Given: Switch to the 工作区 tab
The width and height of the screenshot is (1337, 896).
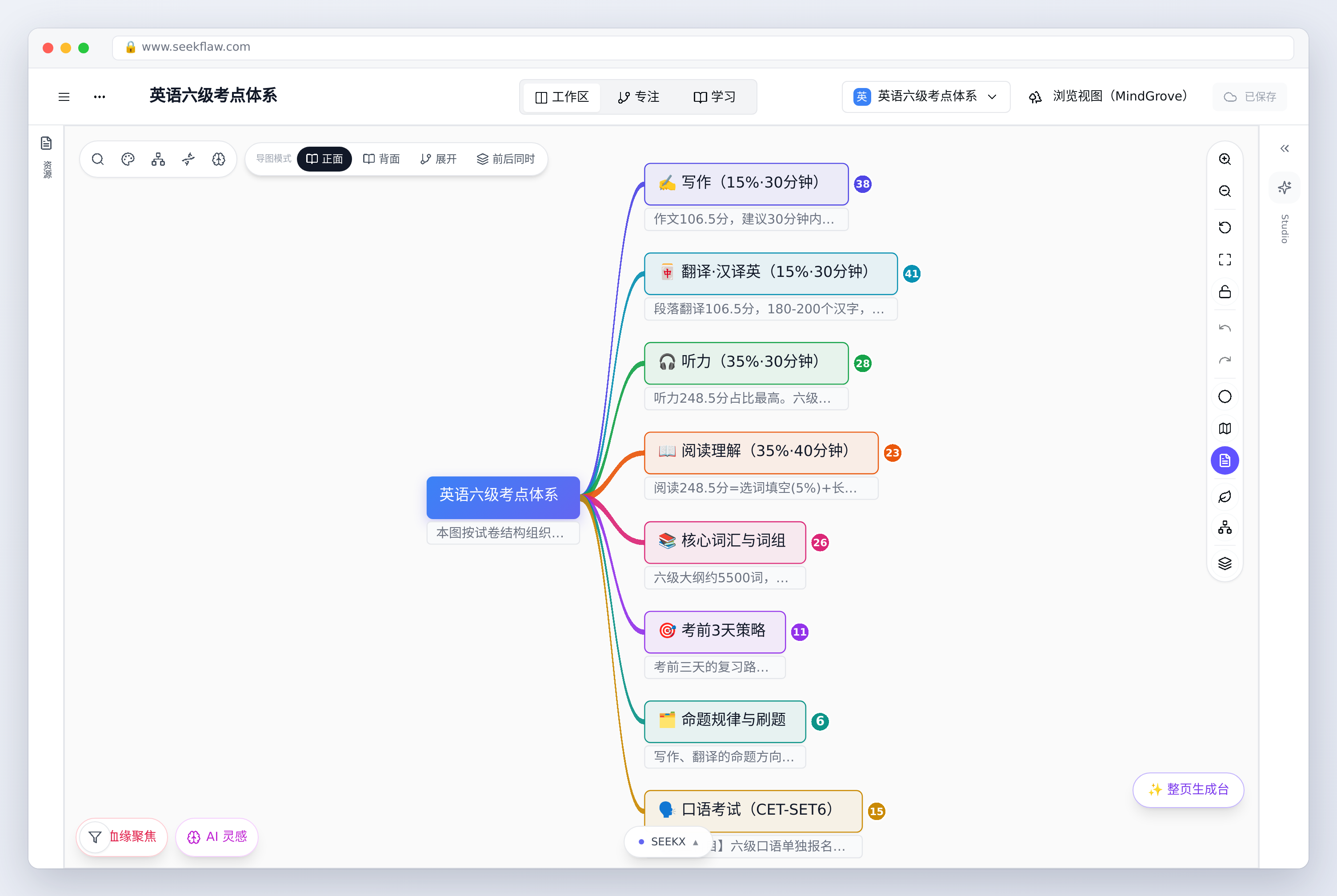Looking at the screenshot, I should (562, 97).
